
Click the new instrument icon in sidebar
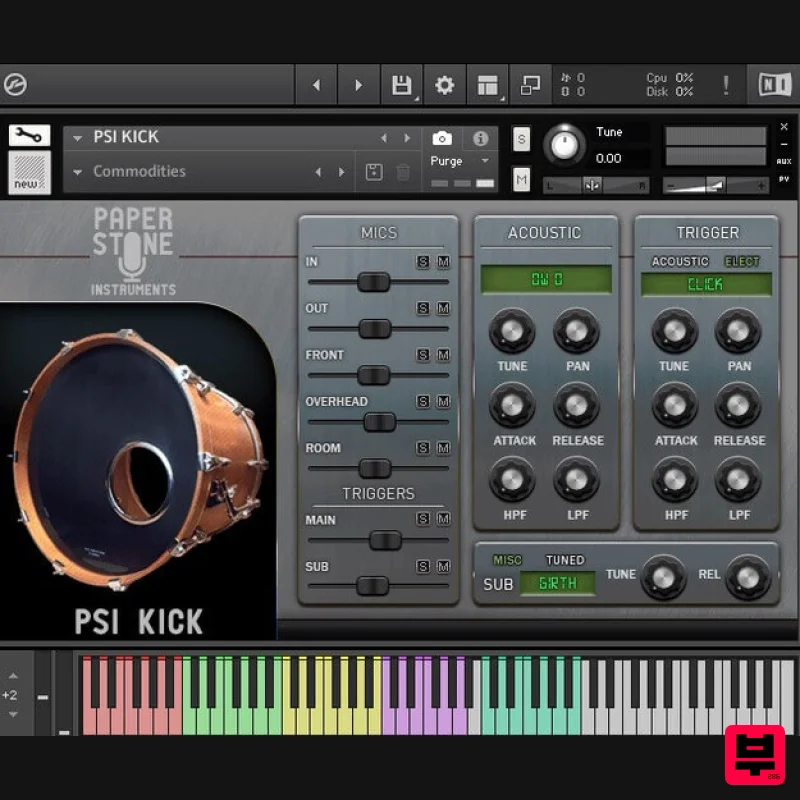point(27,170)
